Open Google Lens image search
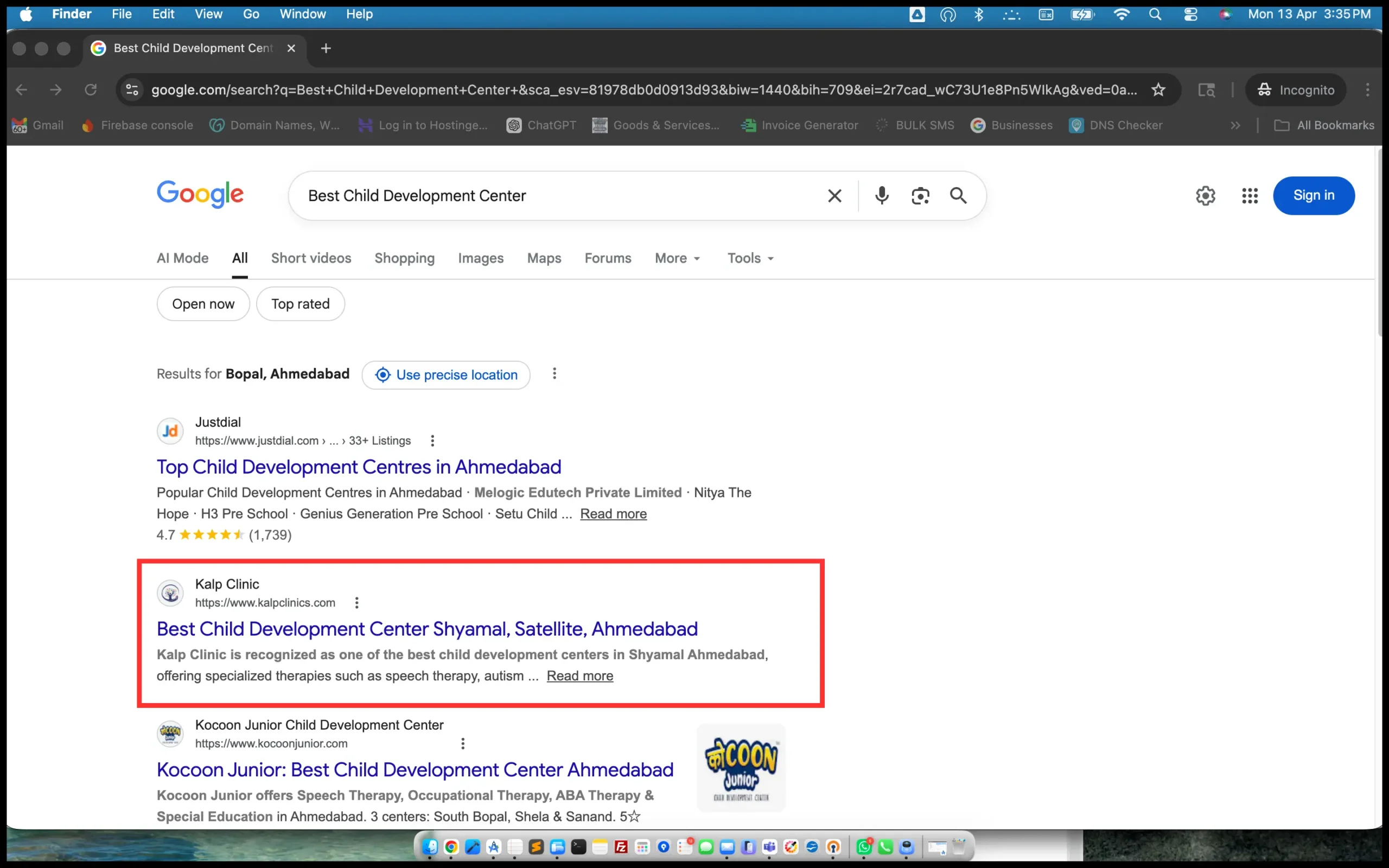This screenshot has height=868, width=1389. 920,196
